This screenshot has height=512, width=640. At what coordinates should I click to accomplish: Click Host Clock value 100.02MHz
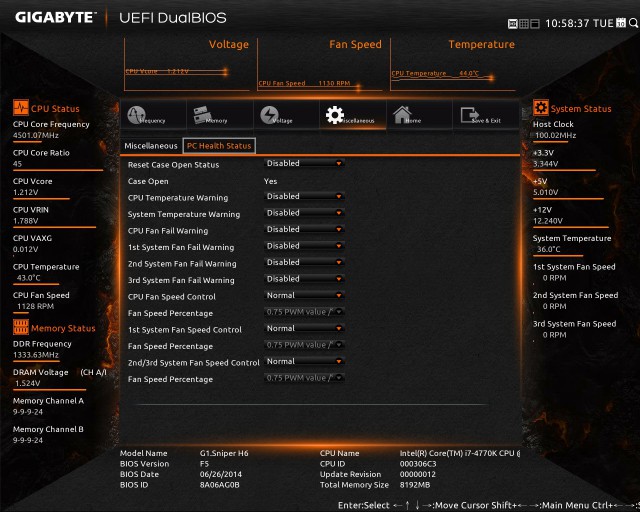556,135
